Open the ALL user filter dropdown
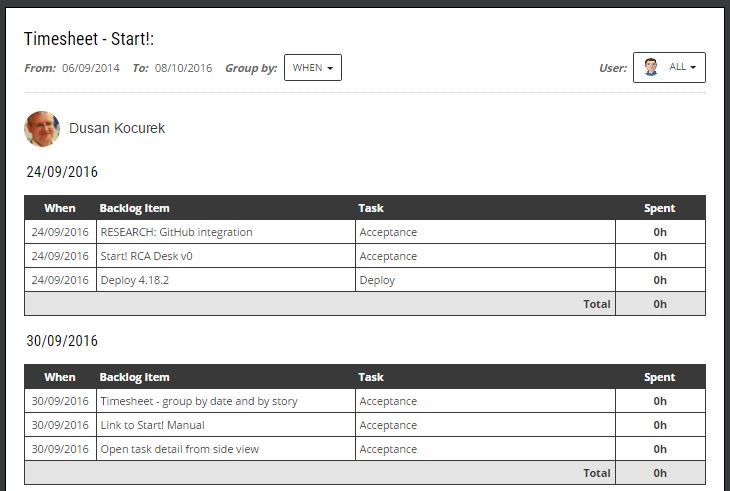 pyautogui.click(x=669, y=67)
